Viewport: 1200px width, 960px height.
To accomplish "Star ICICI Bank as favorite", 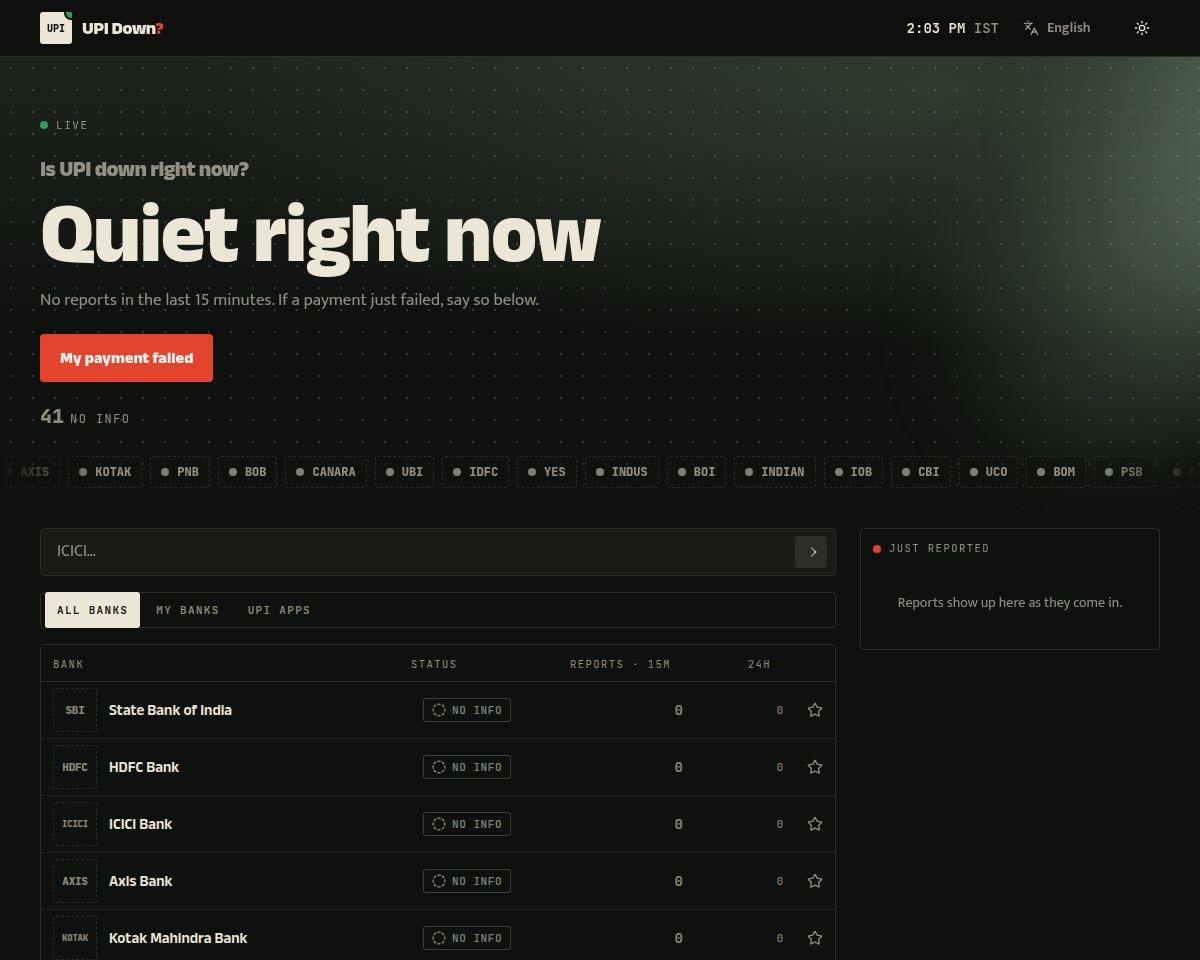I will [815, 824].
